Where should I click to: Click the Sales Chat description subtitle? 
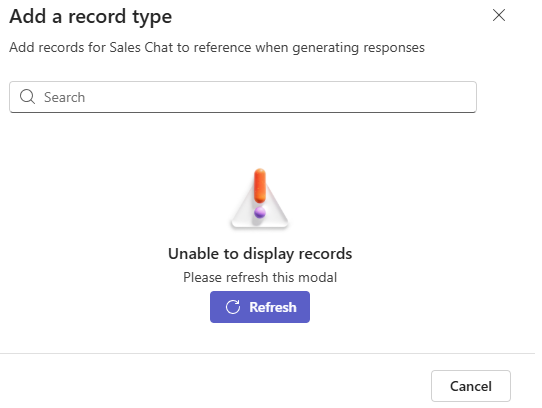tap(217, 47)
